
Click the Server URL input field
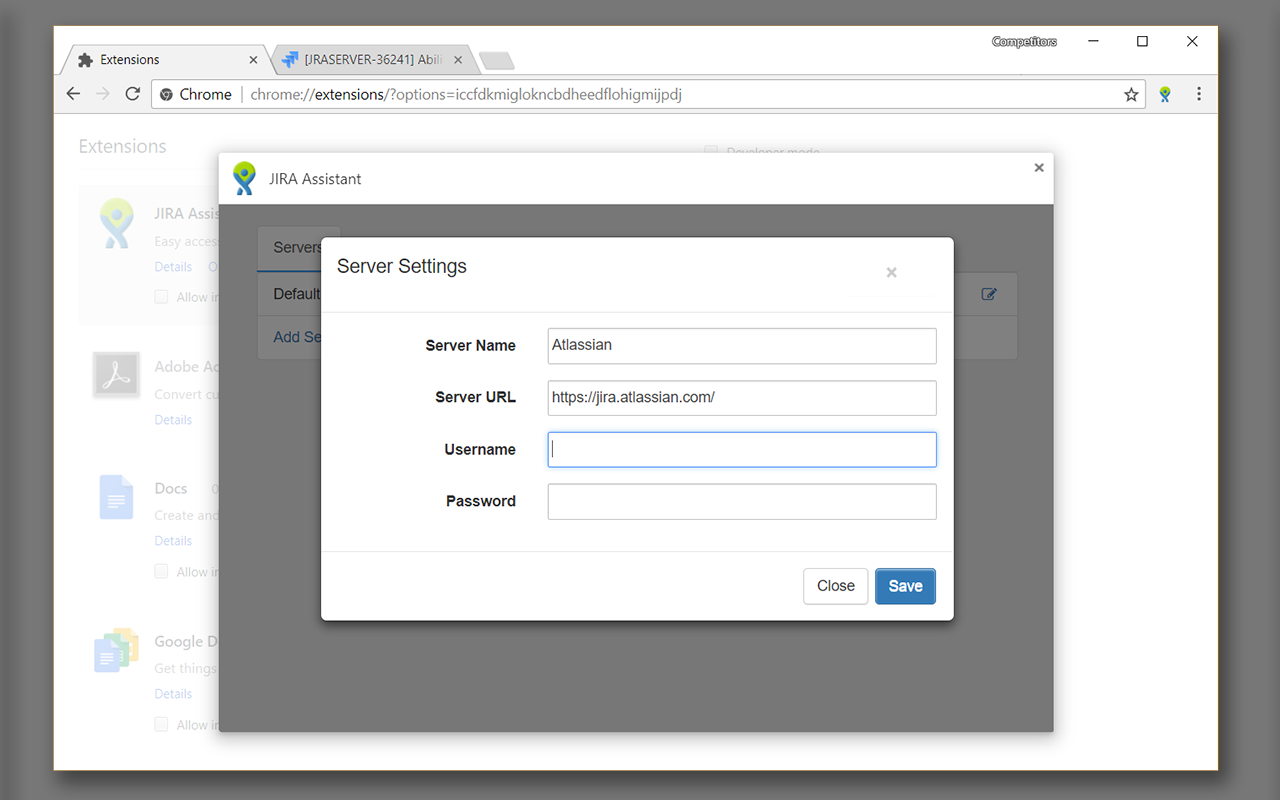pyautogui.click(x=742, y=398)
